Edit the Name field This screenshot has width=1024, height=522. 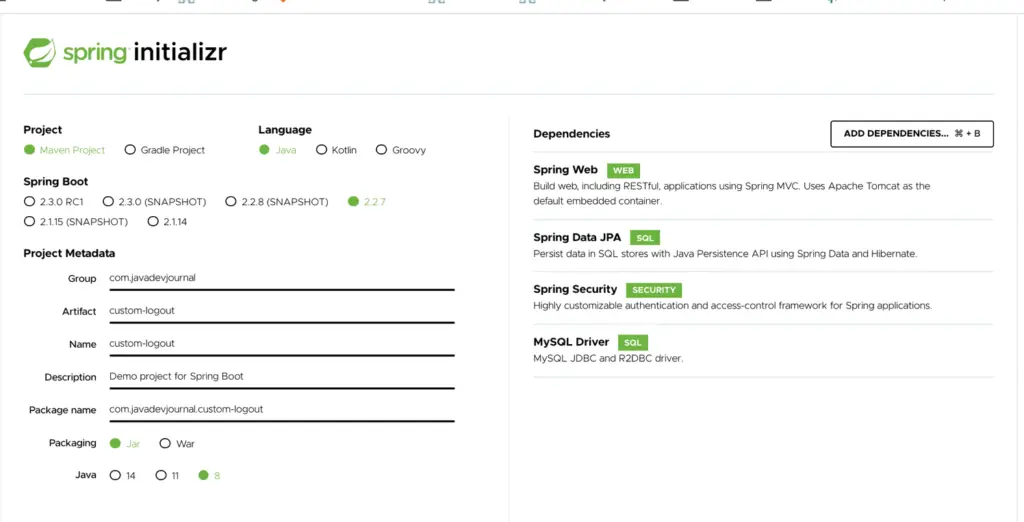281,344
